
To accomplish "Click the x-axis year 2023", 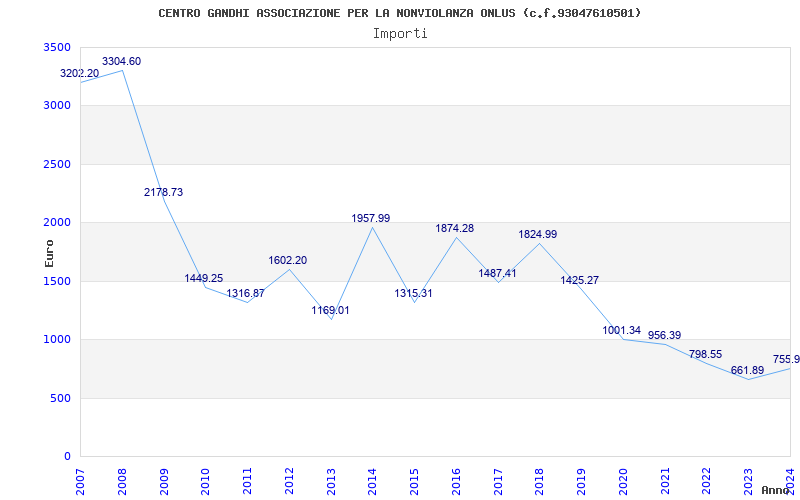I will [748, 481].
